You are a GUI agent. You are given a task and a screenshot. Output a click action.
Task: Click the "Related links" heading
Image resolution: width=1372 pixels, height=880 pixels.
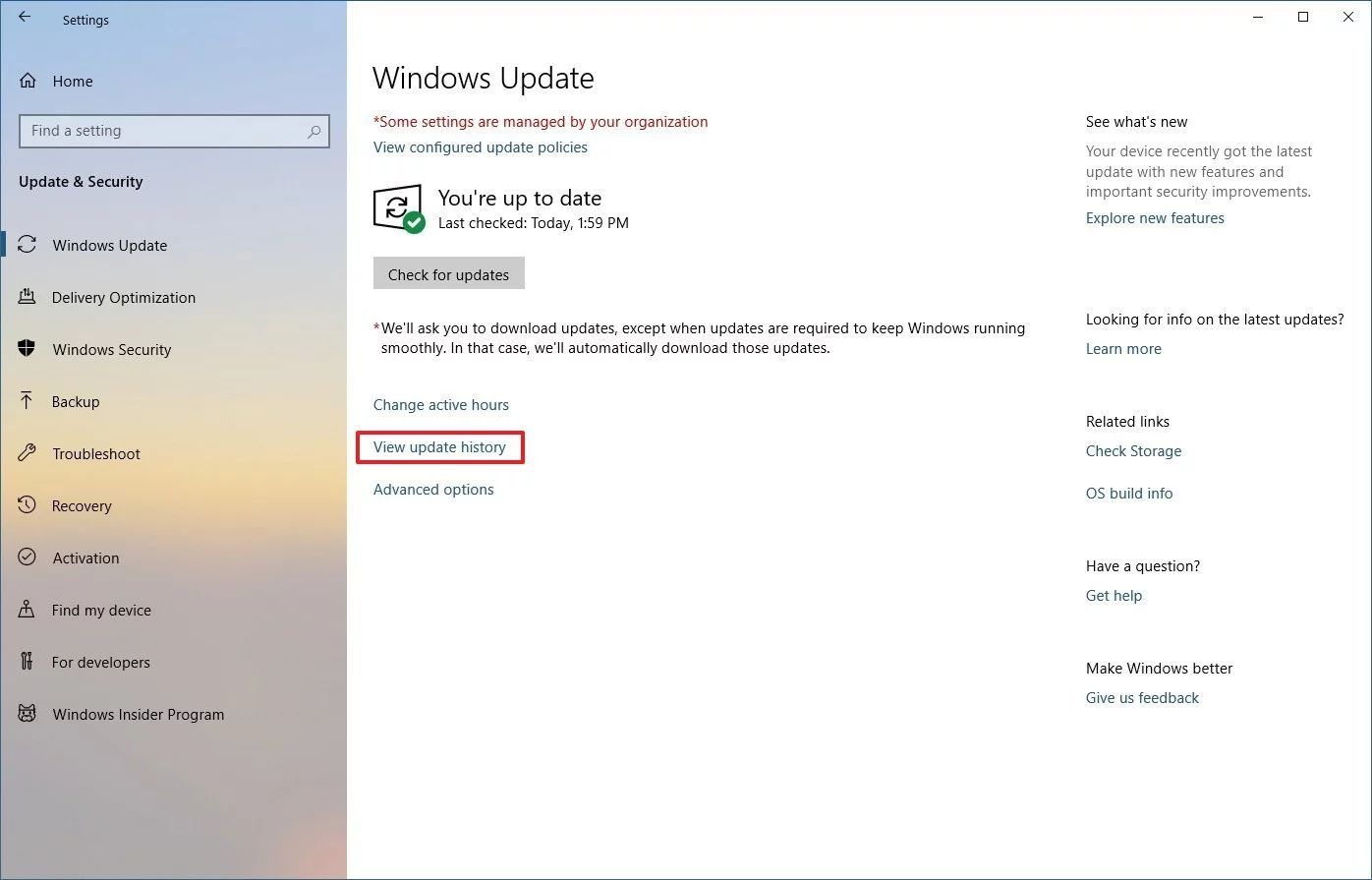point(1127,422)
